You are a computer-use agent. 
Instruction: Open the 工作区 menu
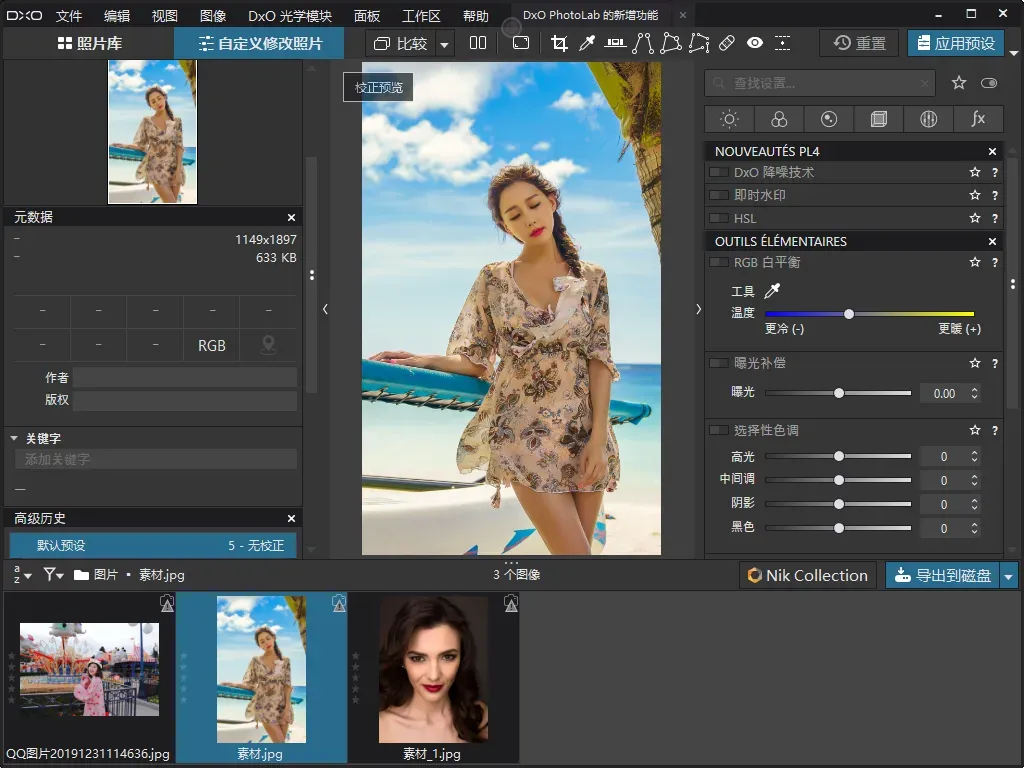tap(421, 16)
